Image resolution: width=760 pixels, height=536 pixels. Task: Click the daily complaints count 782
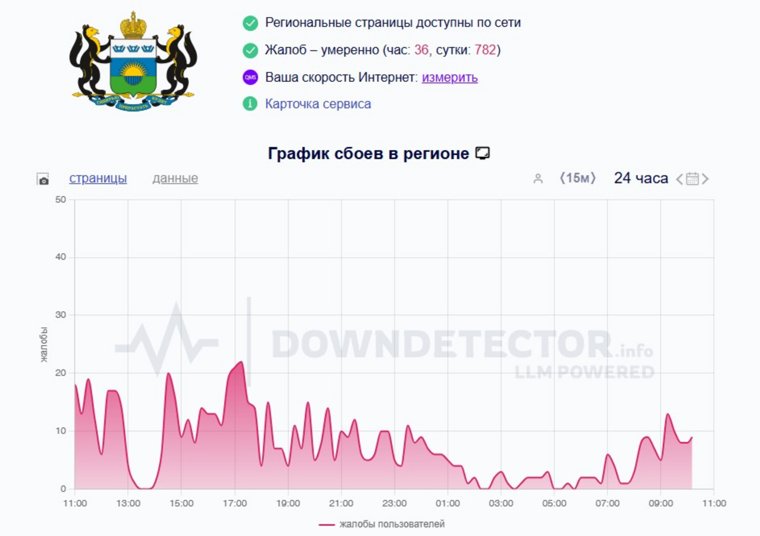(485, 50)
